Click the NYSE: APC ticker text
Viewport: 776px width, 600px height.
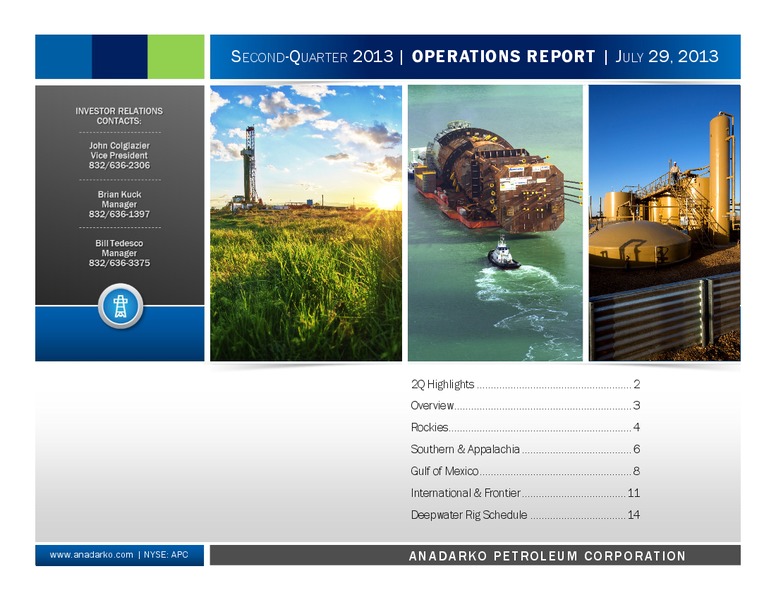[166, 555]
